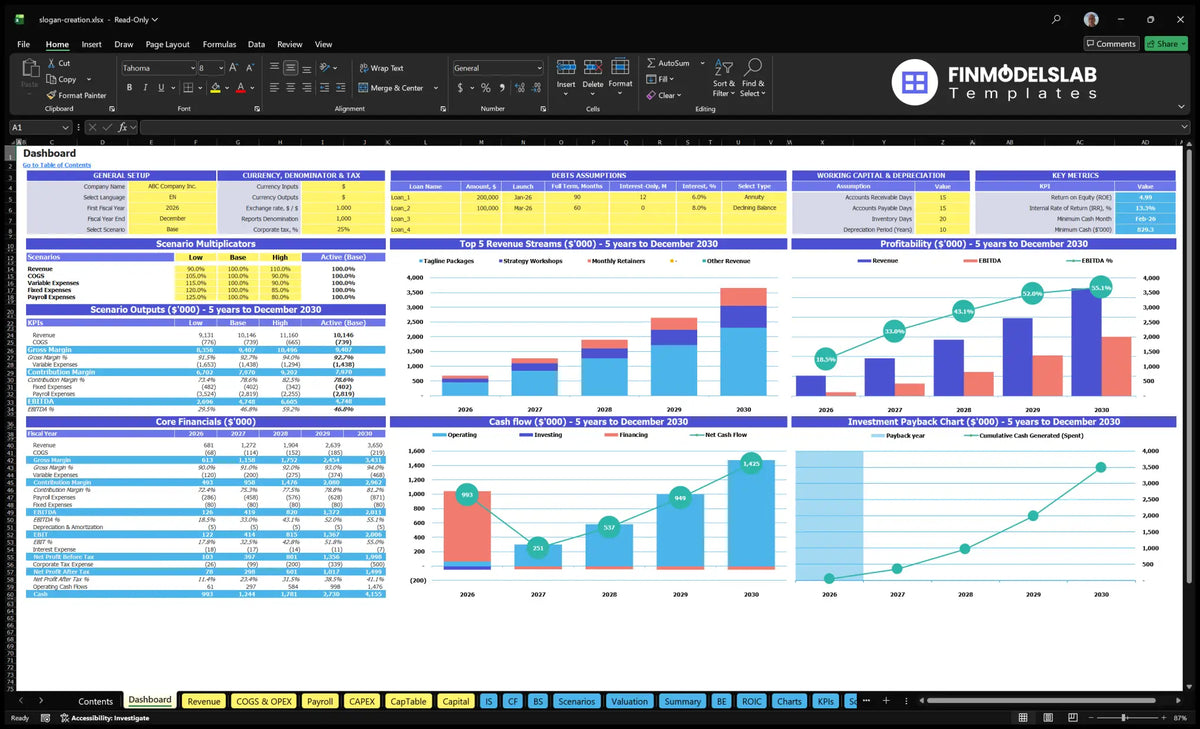Click Decrease Decimal icon

click(x=535, y=88)
